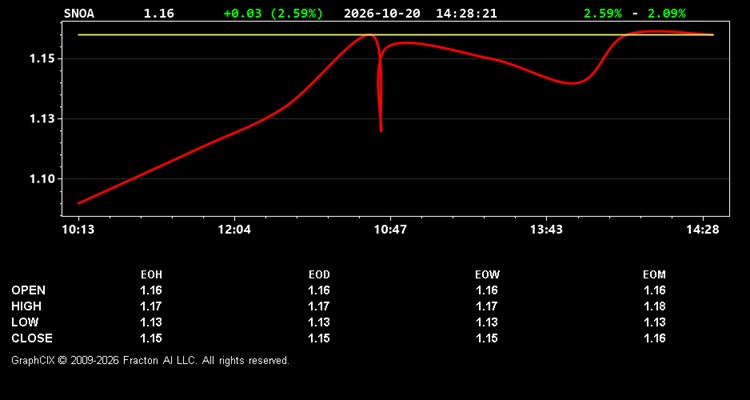This screenshot has height=400, width=750.
Task: Click the SNOA ticker symbol
Action: (x=79, y=13)
